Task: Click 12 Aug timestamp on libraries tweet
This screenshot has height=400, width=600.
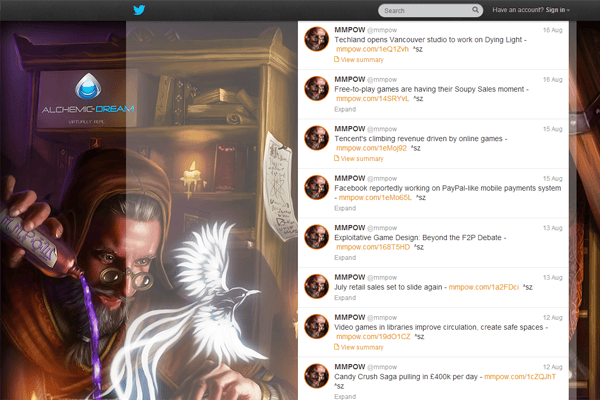Action: point(553,318)
